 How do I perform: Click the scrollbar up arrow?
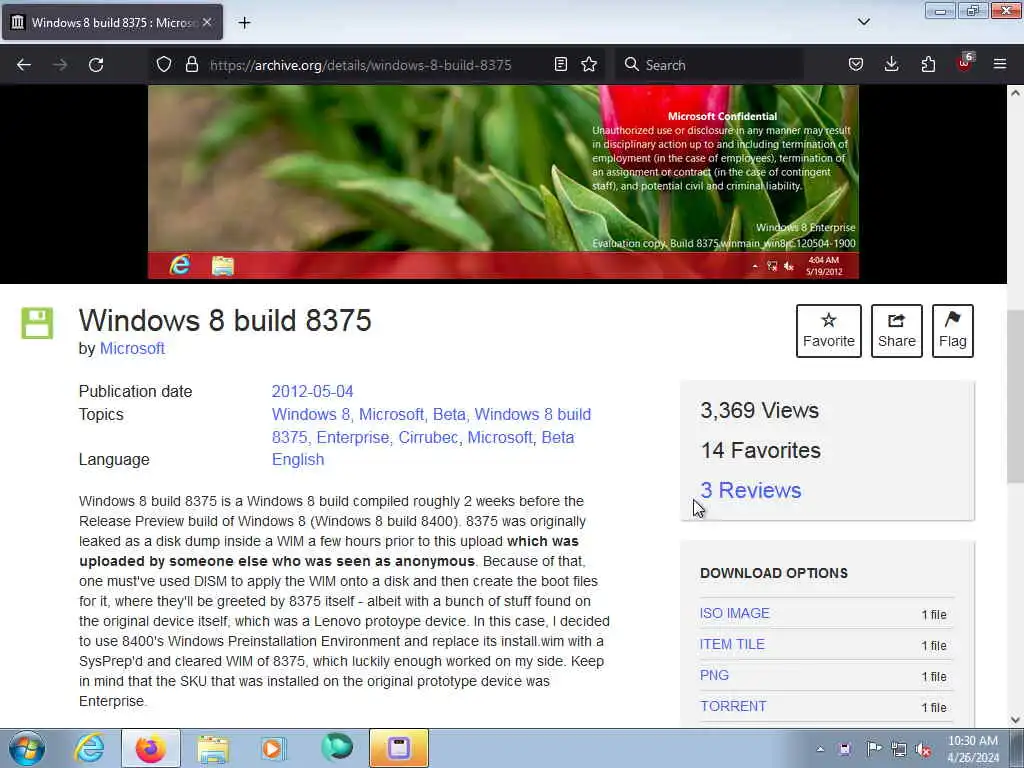coord(1015,93)
